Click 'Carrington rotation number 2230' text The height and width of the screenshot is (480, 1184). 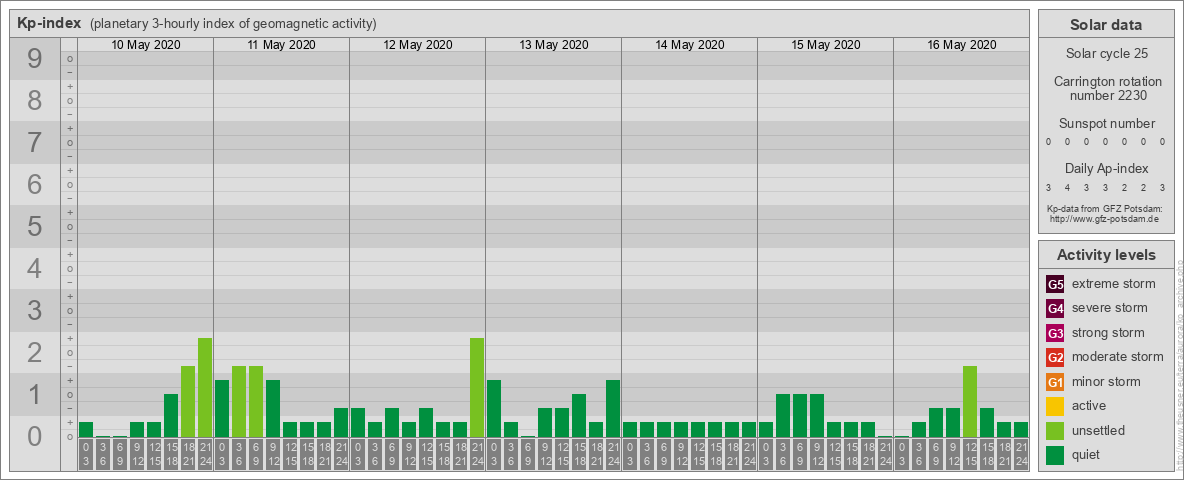1107,88
